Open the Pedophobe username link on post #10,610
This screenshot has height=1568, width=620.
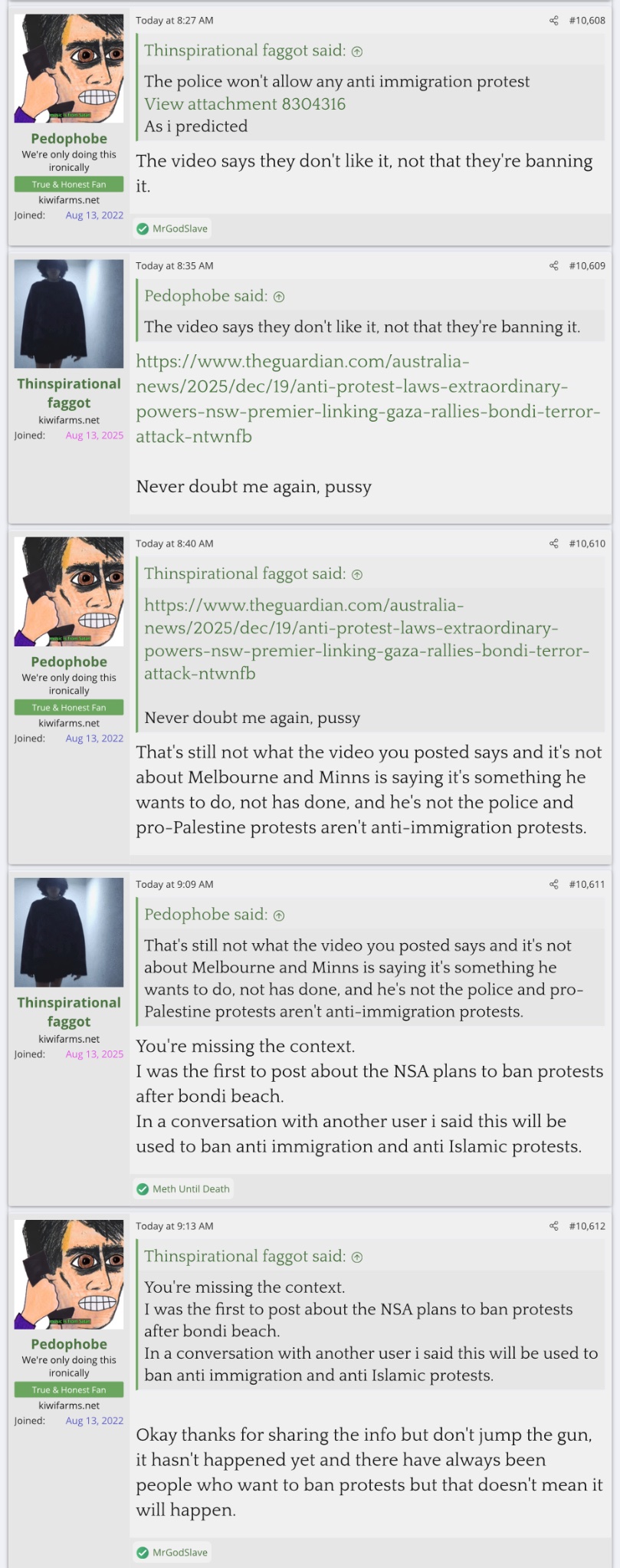[x=69, y=662]
